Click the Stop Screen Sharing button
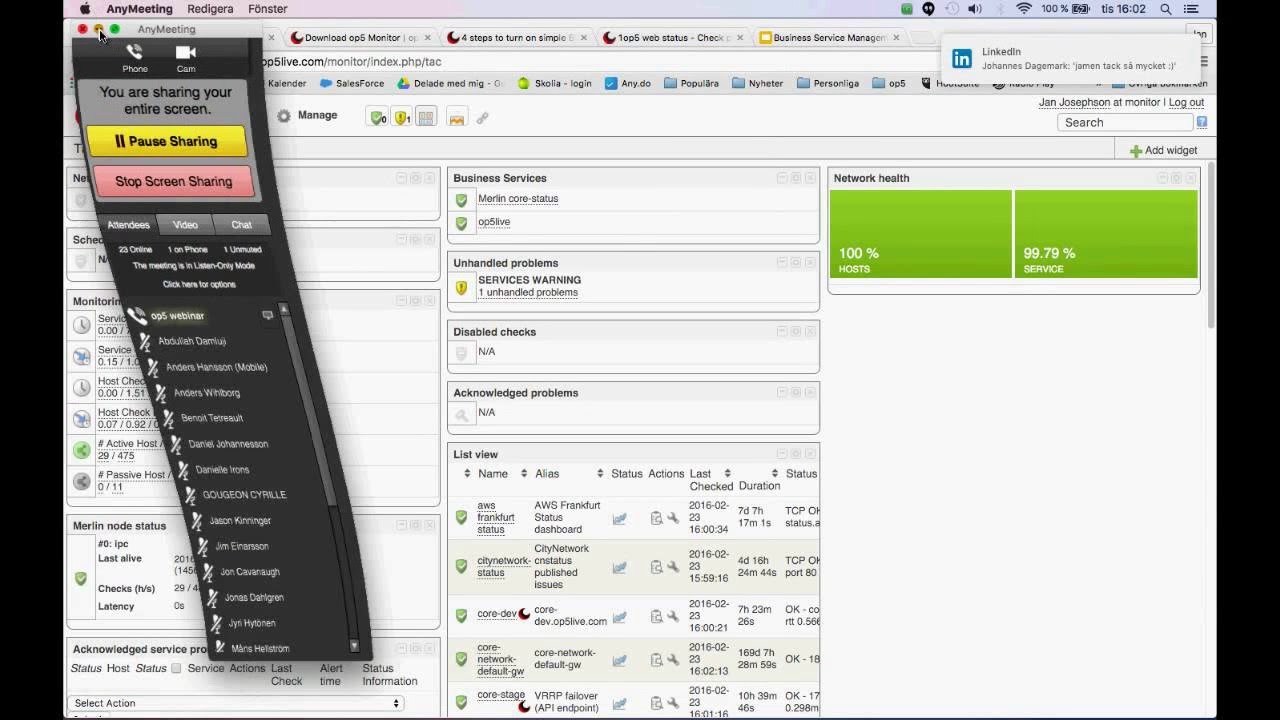 (x=173, y=181)
